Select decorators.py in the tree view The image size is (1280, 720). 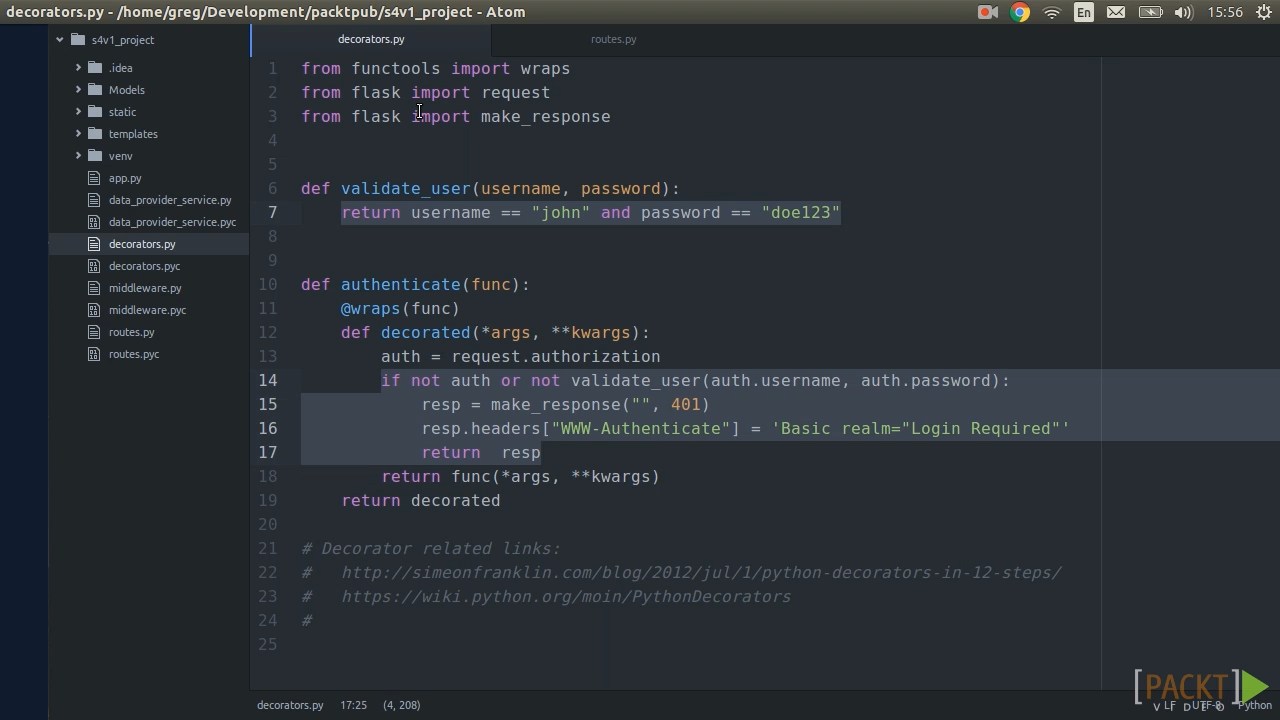click(x=142, y=244)
